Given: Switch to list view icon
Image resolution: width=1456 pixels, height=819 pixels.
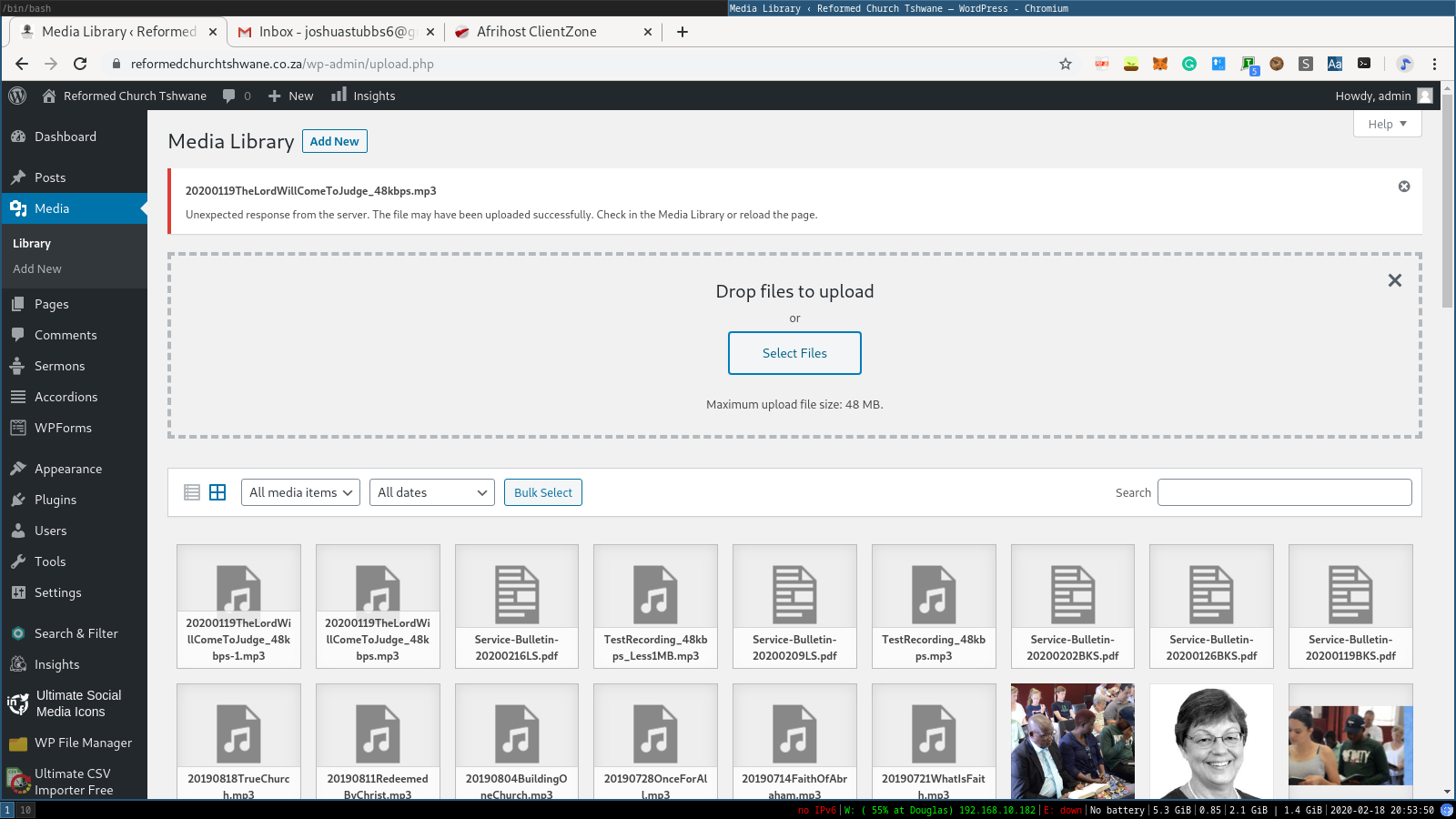Looking at the screenshot, I should [x=192, y=492].
